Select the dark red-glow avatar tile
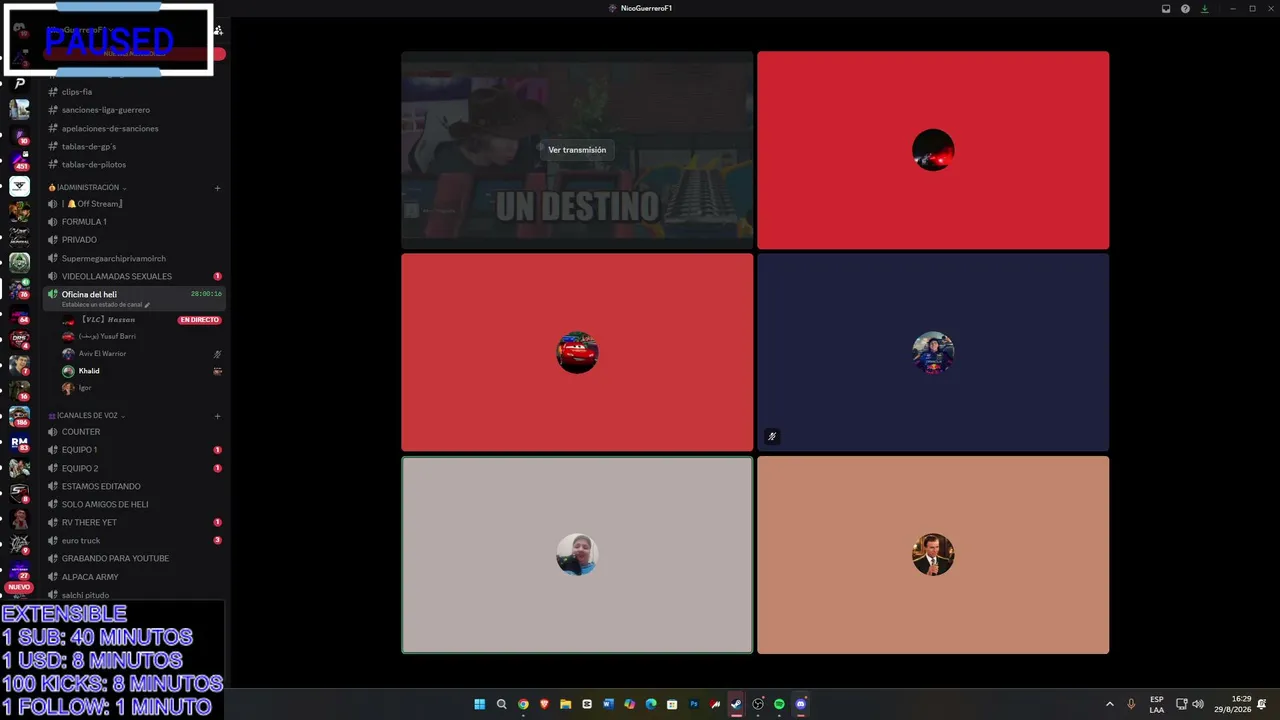Screen dimensions: 1280x720 [x=933, y=150]
